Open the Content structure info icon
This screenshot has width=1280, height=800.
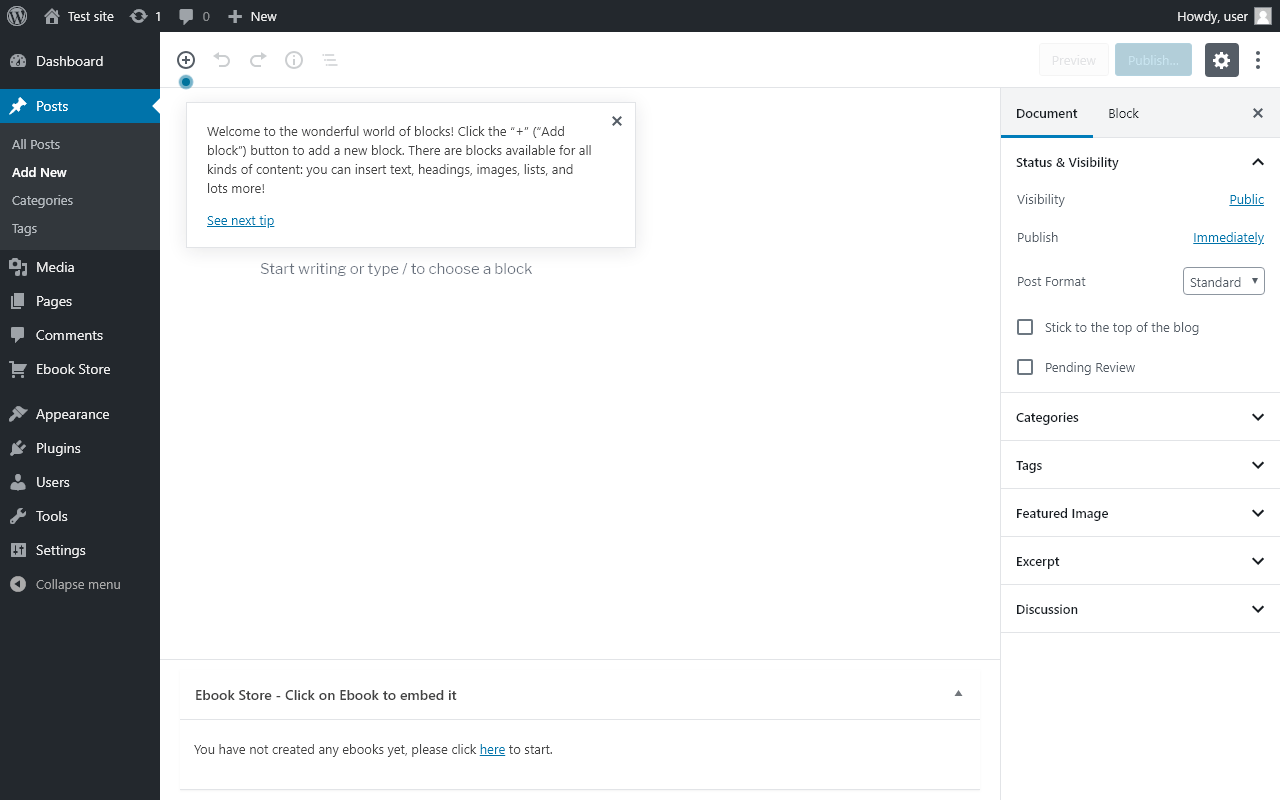tap(294, 60)
